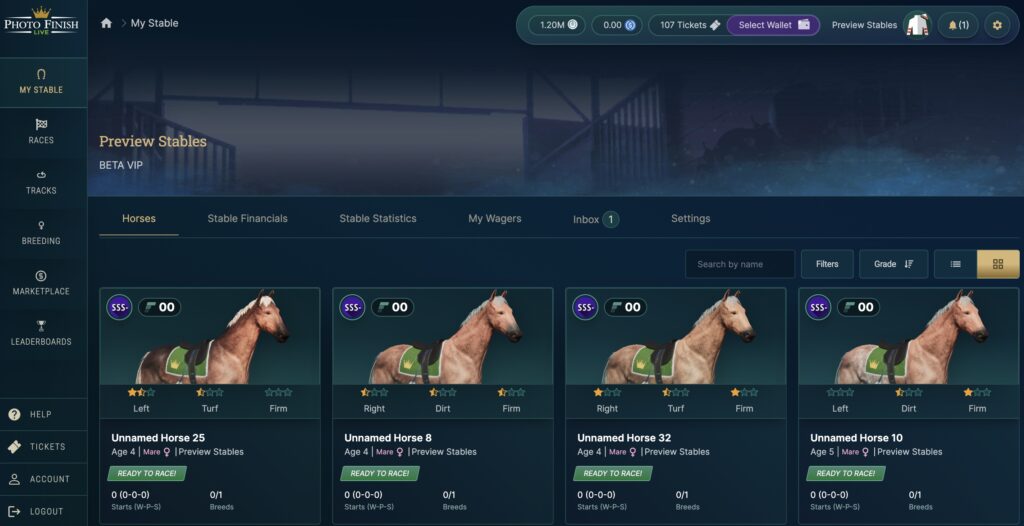
Task: Switch to grid view layout
Action: point(998,264)
